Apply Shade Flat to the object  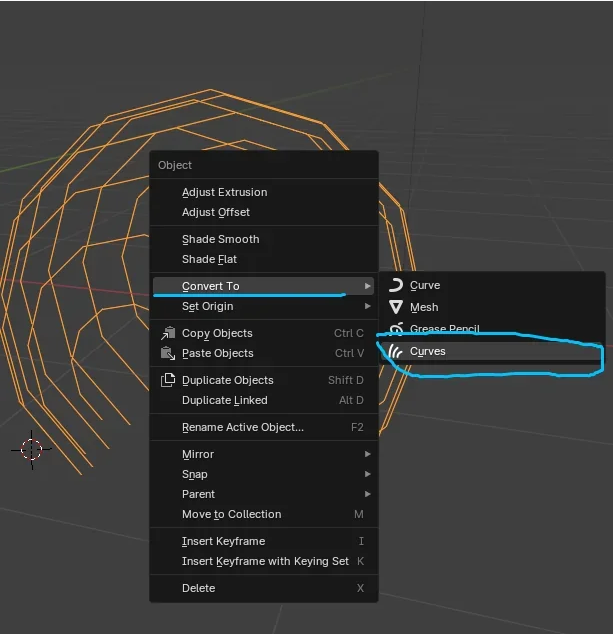[x=264, y=259]
